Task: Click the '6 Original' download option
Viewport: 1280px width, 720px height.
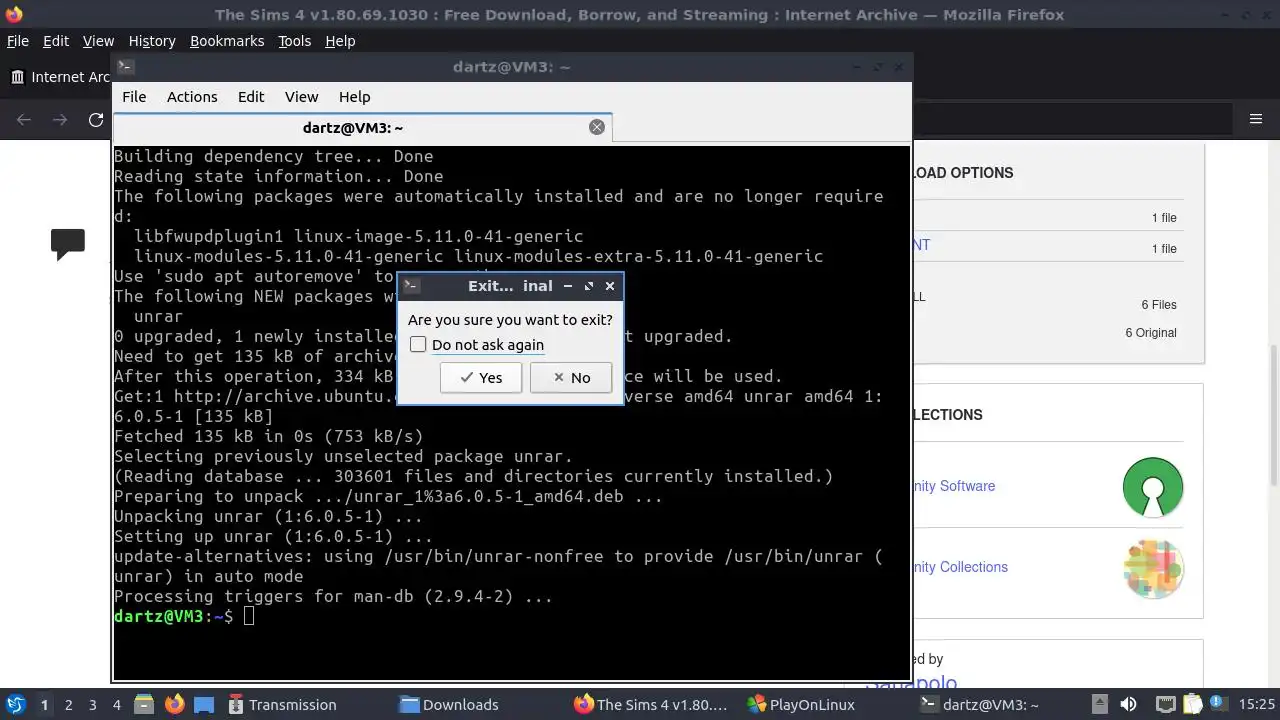Action: (x=1151, y=333)
